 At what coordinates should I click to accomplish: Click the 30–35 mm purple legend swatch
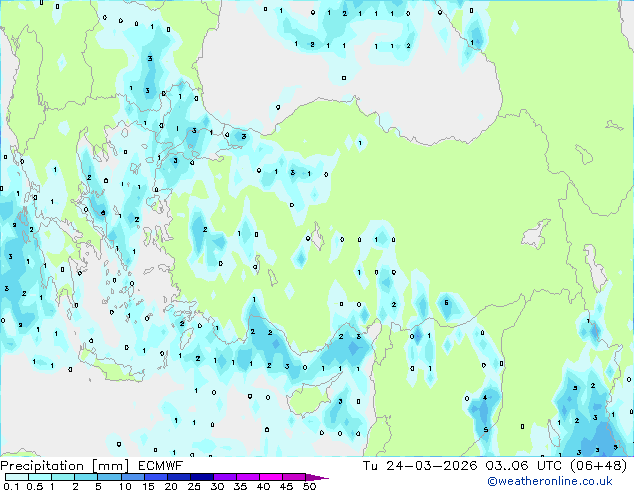coord(224,477)
